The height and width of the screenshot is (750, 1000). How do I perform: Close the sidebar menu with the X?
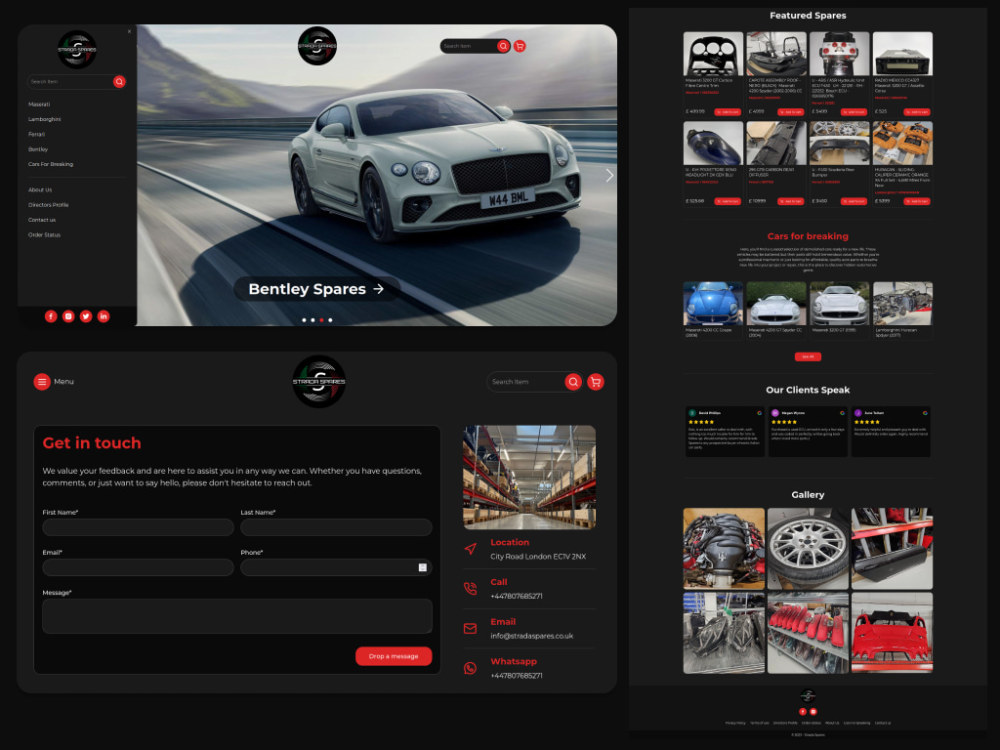click(129, 31)
